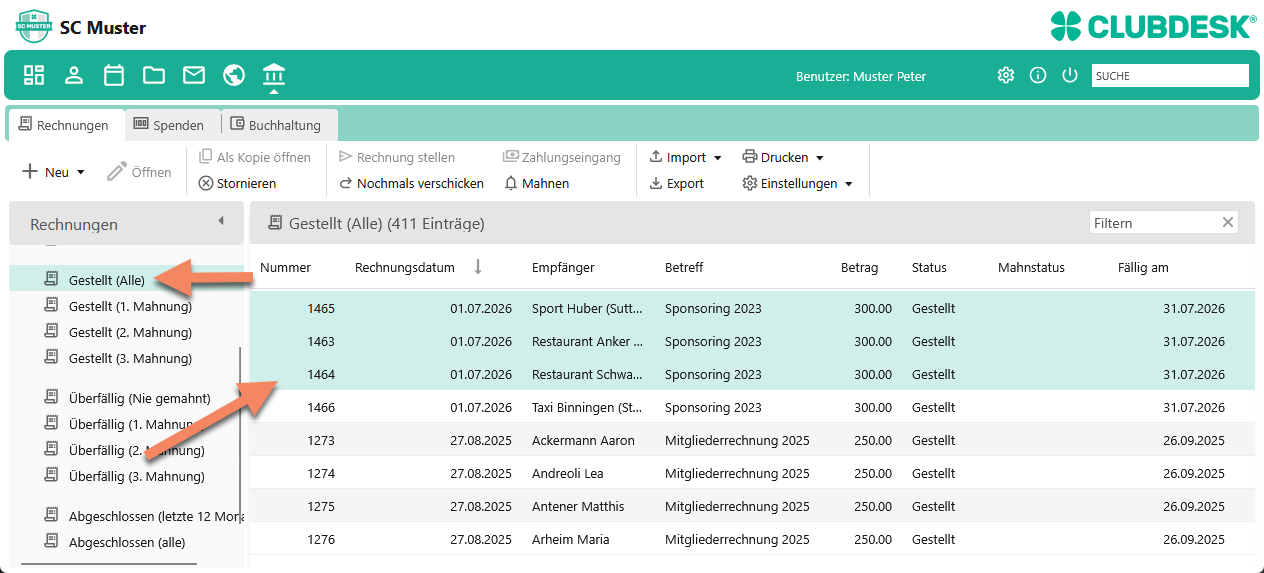Open the Einstellungen dropdown
This screenshot has height=573, width=1264.
(798, 183)
